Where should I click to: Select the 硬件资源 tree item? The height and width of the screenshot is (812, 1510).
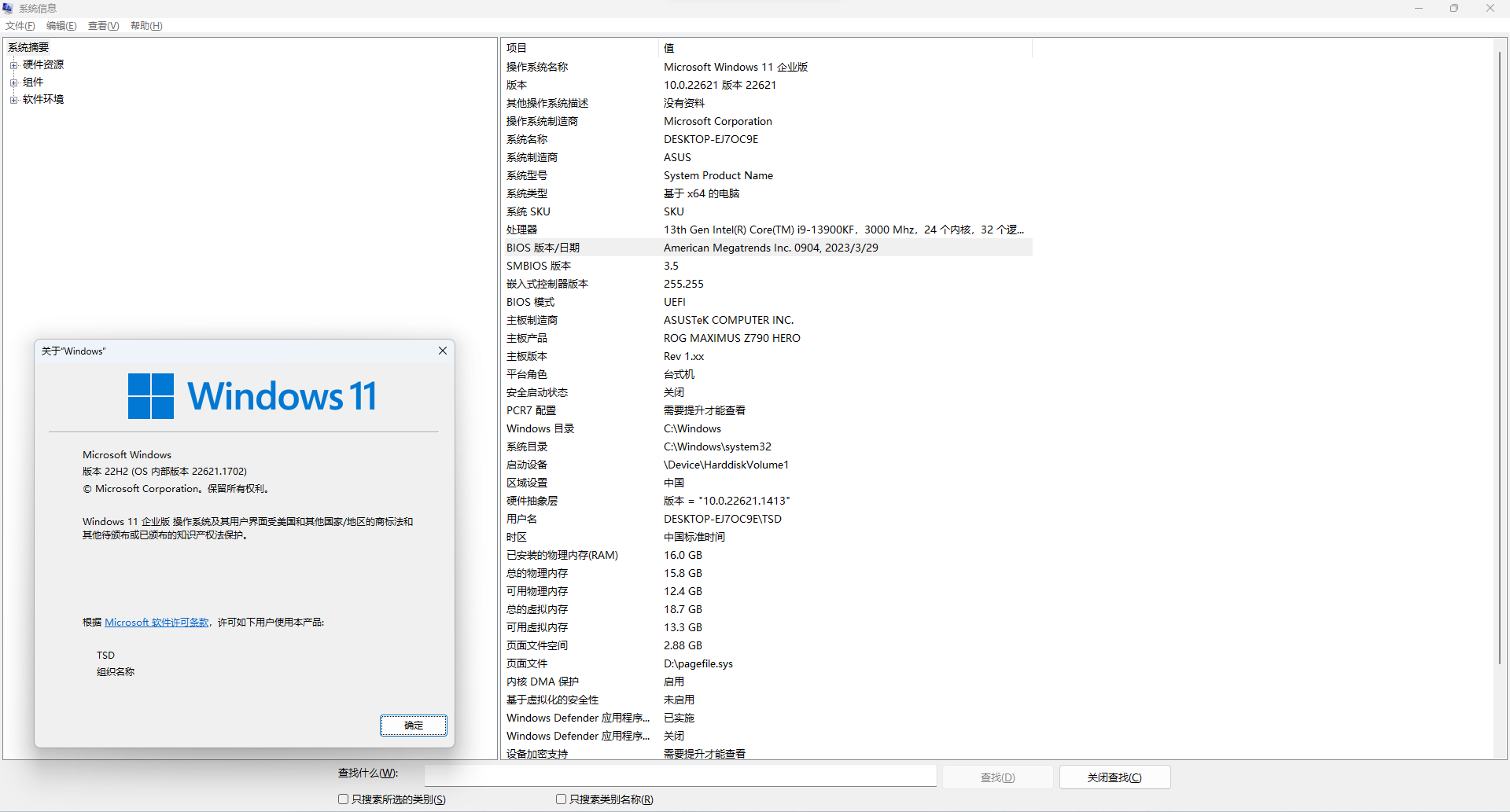click(x=43, y=65)
